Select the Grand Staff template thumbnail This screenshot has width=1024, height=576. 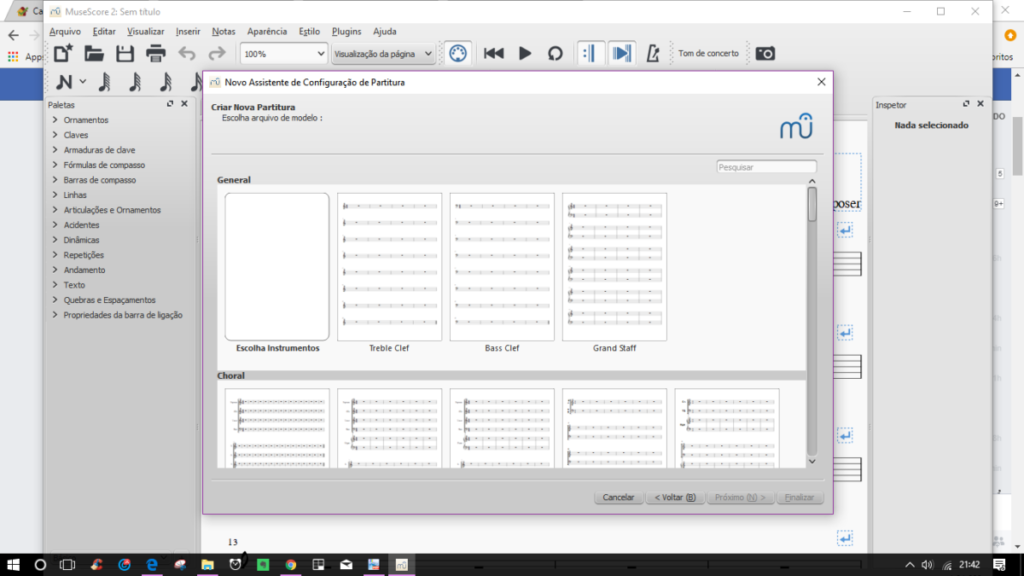click(x=614, y=267)
